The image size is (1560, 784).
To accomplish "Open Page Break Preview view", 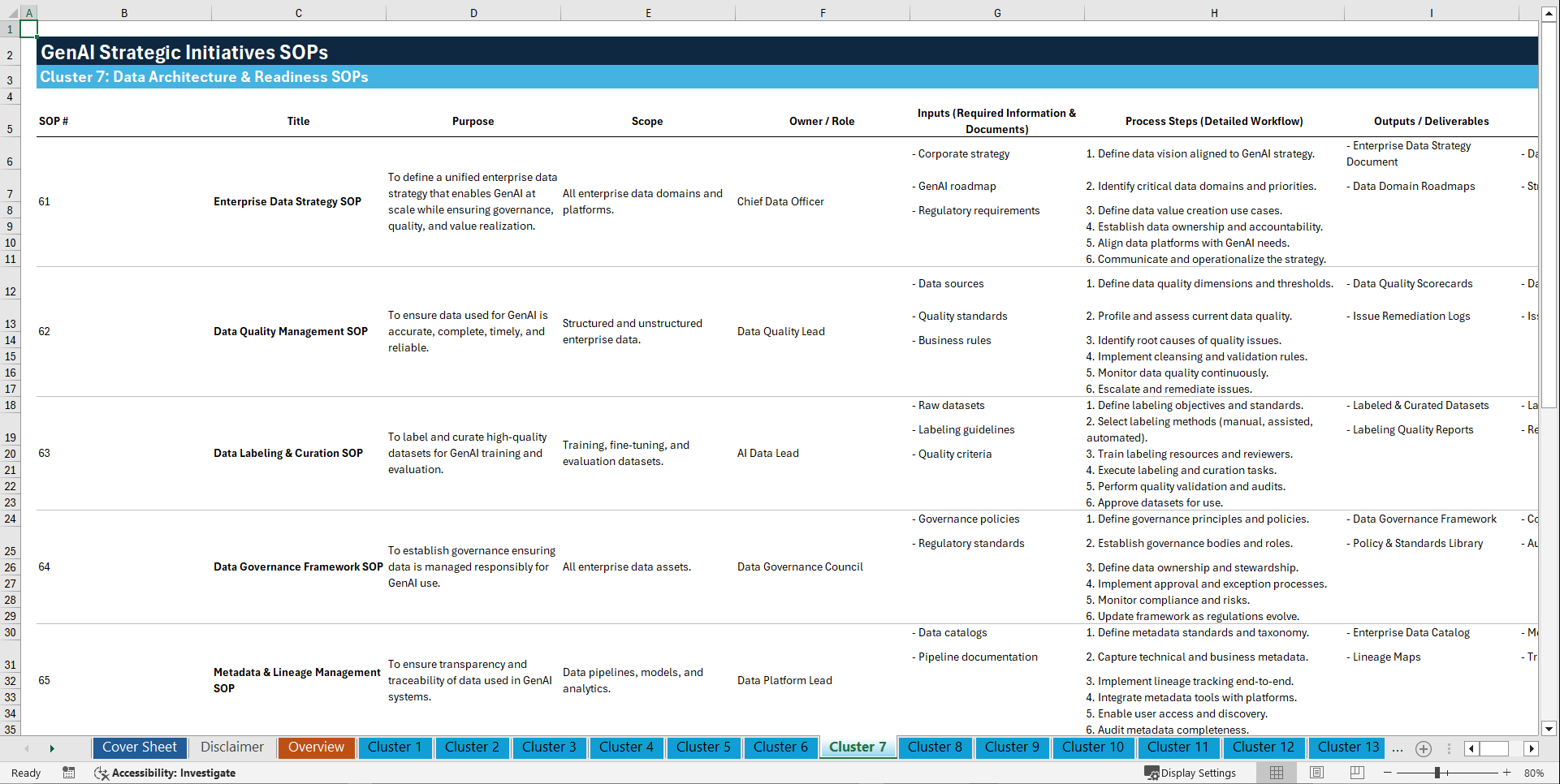I will coord(1356,773).
